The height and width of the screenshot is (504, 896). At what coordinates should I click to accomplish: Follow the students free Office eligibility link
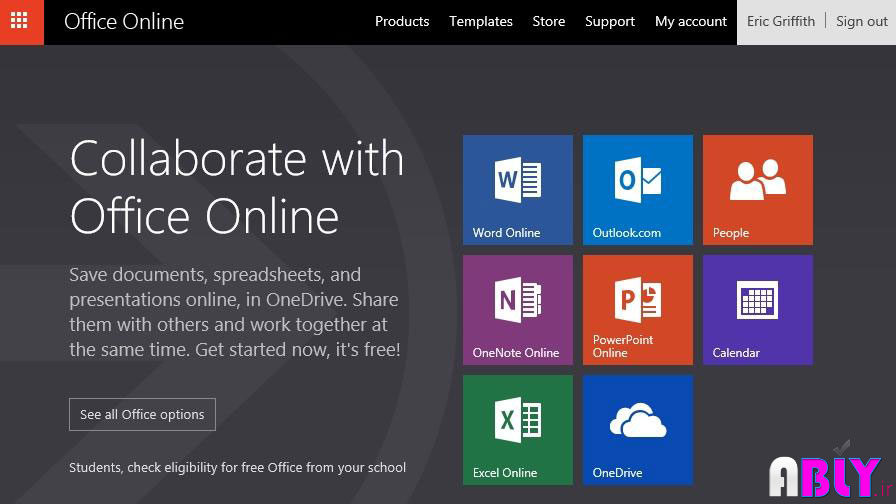point(238,467)
